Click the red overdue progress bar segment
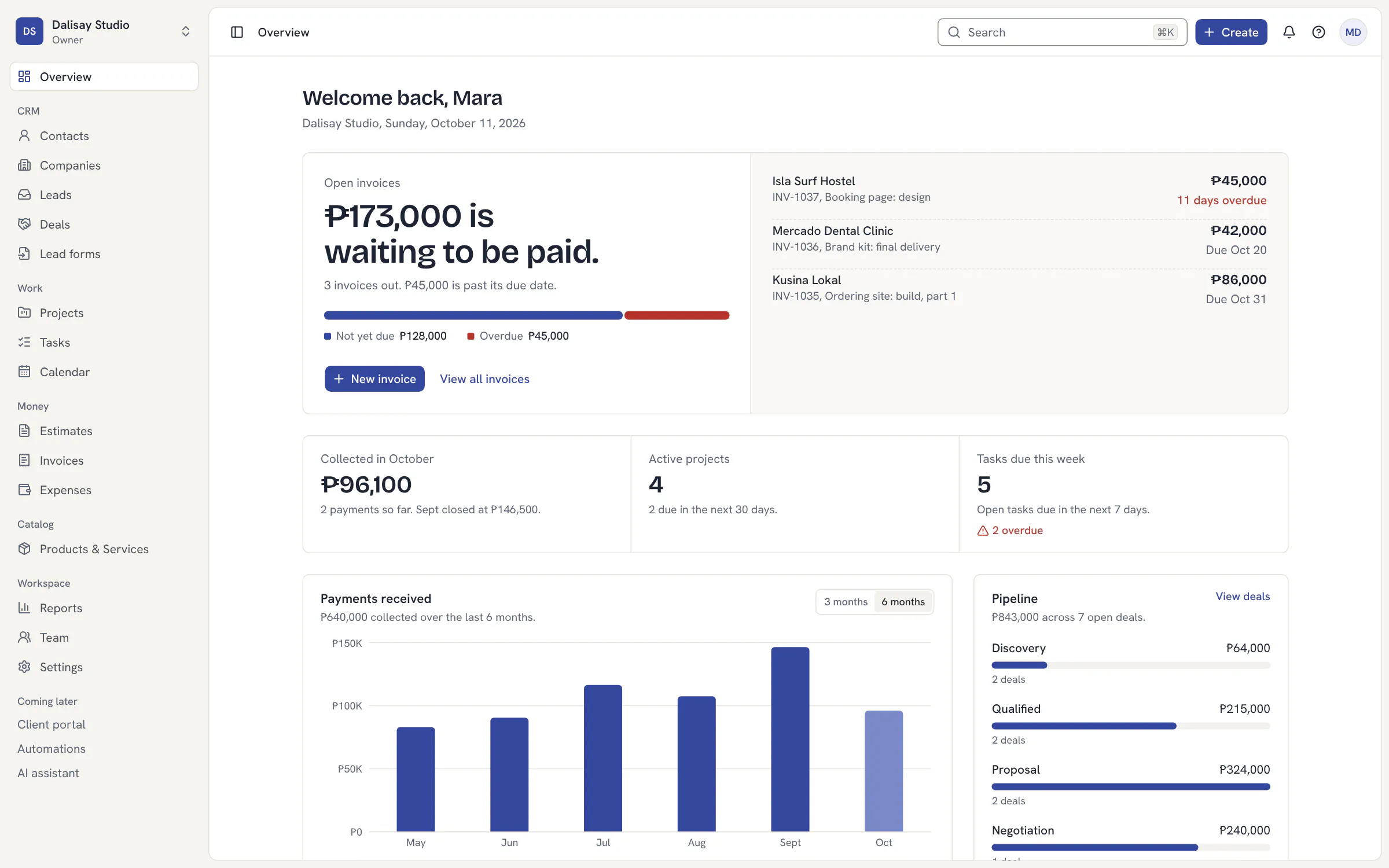The image size is (1389, 868). click(x=677, y=315)
